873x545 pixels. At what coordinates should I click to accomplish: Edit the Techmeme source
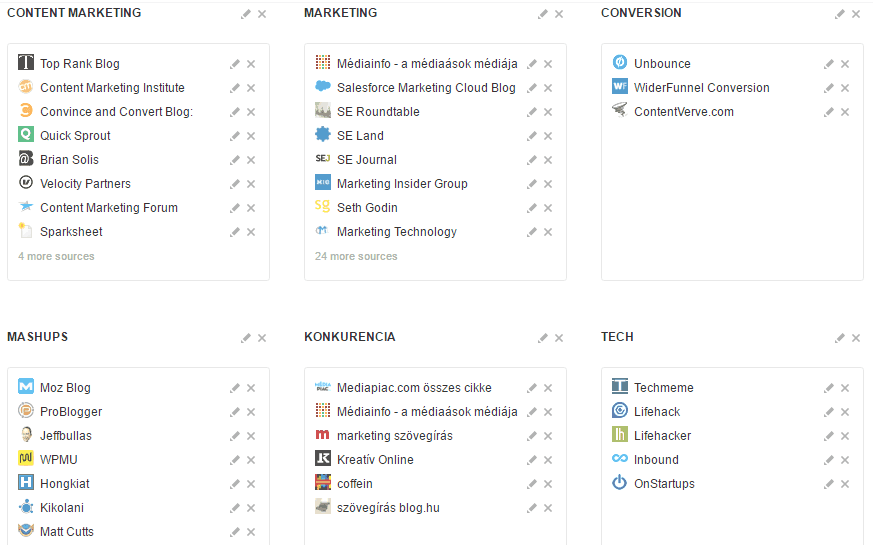coord(829,388)
